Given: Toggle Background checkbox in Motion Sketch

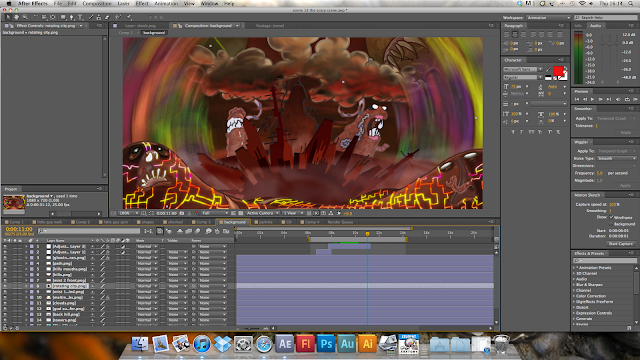Looking at the screenshot, I should coord(611,224).
